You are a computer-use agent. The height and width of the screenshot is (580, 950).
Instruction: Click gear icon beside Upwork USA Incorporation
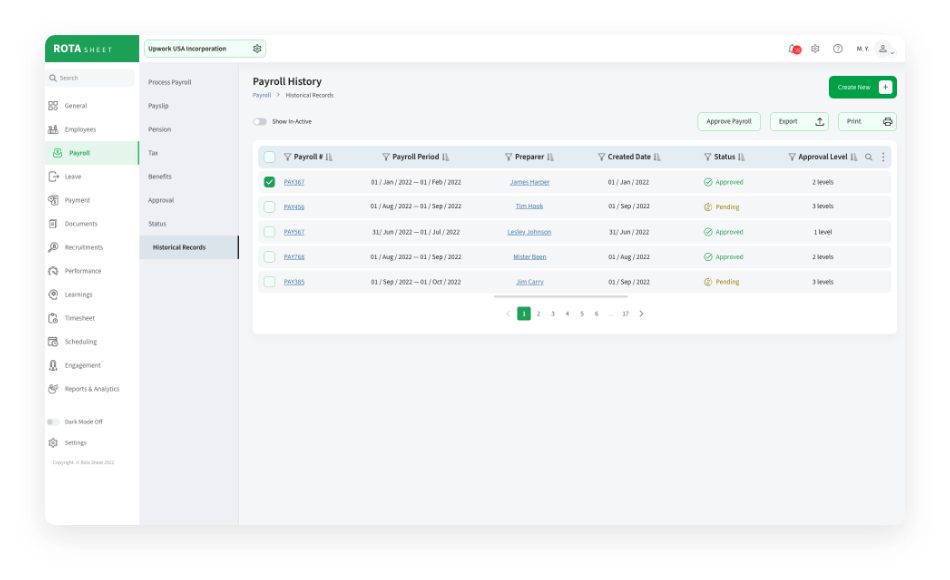tap(257, 48)
